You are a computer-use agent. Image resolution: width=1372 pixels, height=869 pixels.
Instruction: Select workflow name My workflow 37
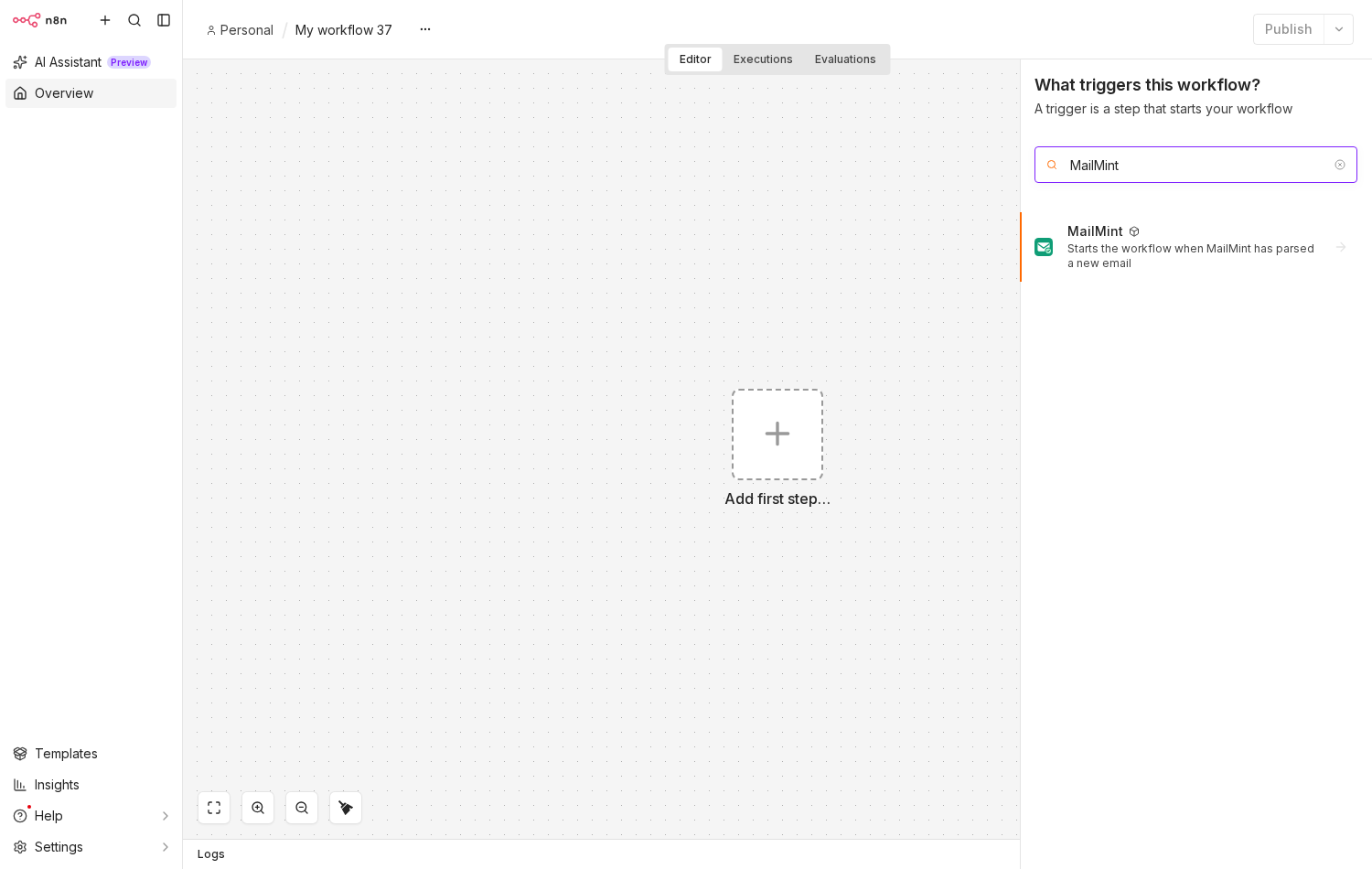(343, 30)
